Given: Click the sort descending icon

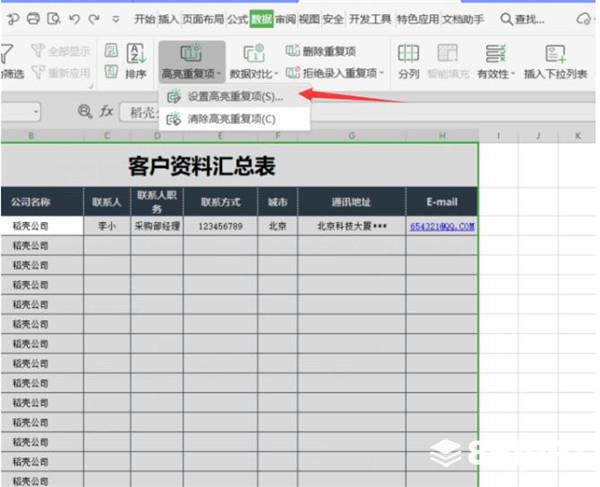Looking at the screenshot, I should 111,72.
